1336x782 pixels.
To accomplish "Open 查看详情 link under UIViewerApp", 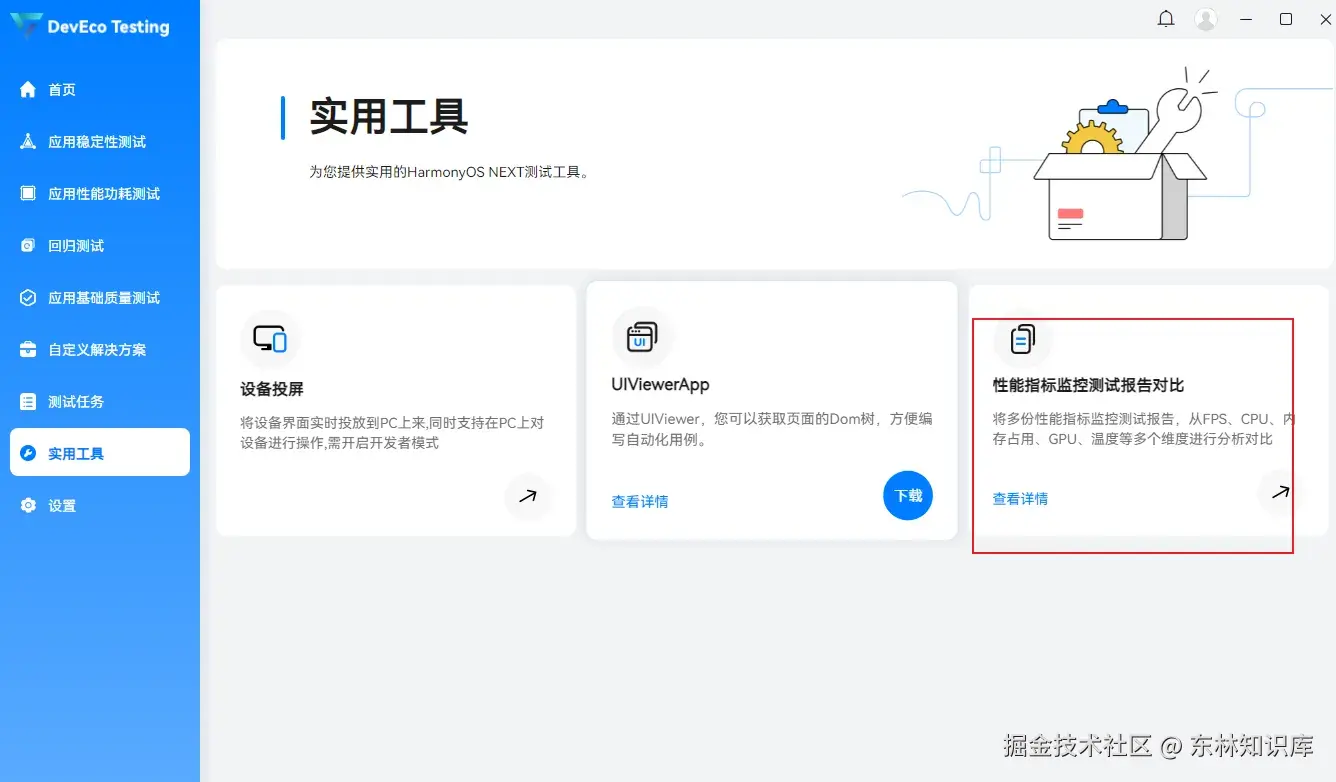I will click(640, 502).
